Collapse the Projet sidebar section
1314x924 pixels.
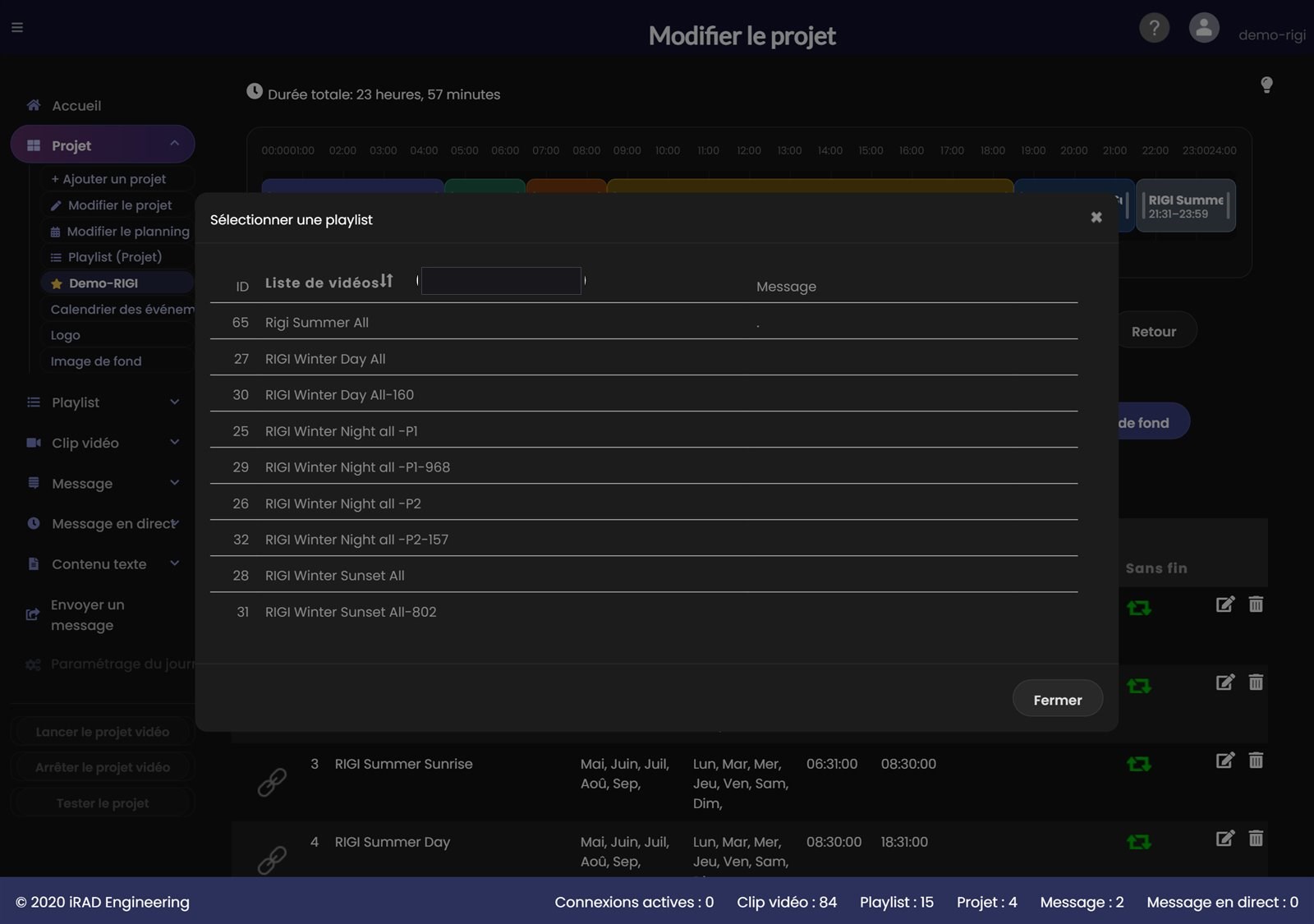click(103, 145)
